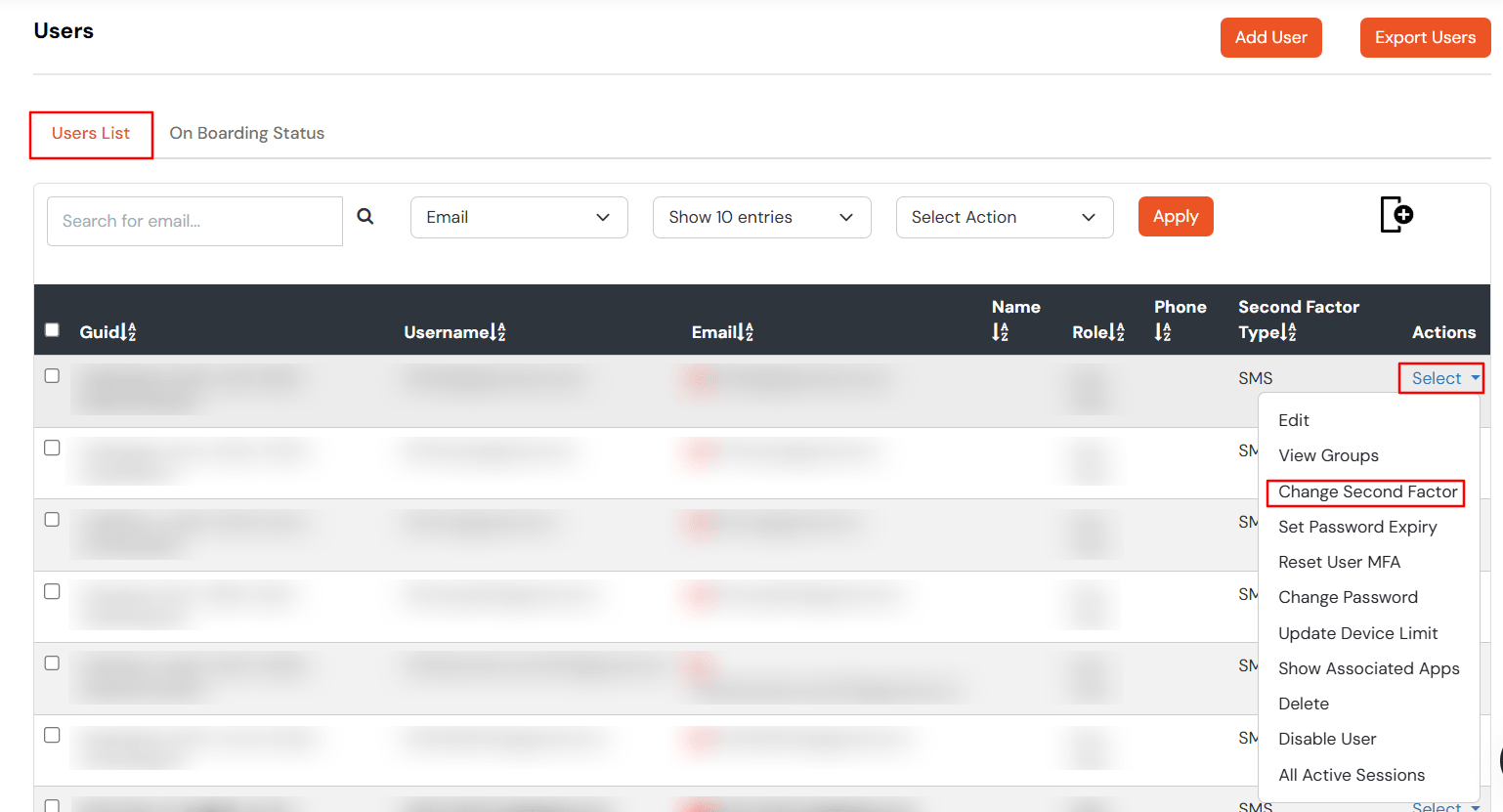Select Update Device Limit option
Image resolution: width=1503 pixels, height=812 pixels.
[1357, 633]
